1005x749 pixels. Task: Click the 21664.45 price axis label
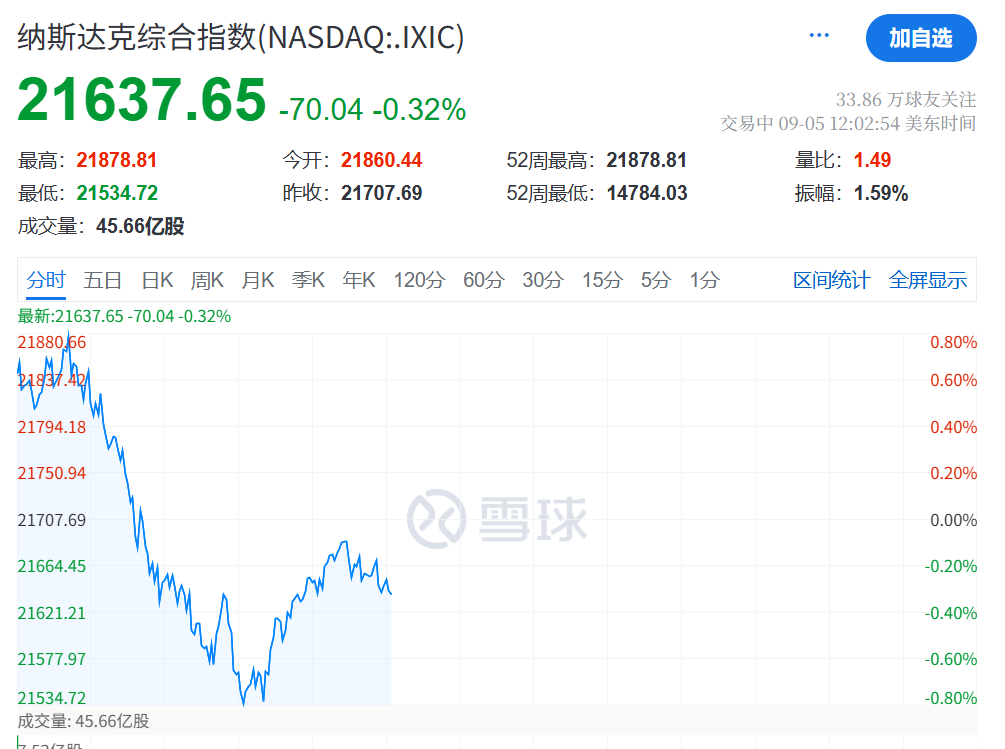click(x=51, y=566)
